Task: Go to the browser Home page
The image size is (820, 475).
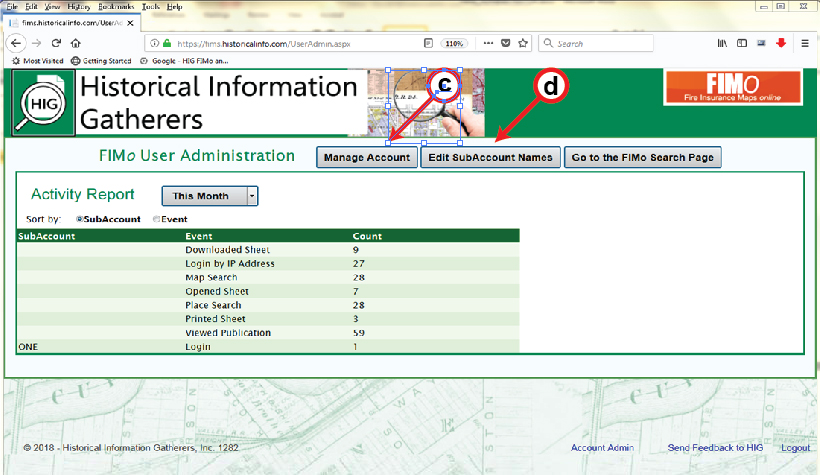Action: click(76, 44)
